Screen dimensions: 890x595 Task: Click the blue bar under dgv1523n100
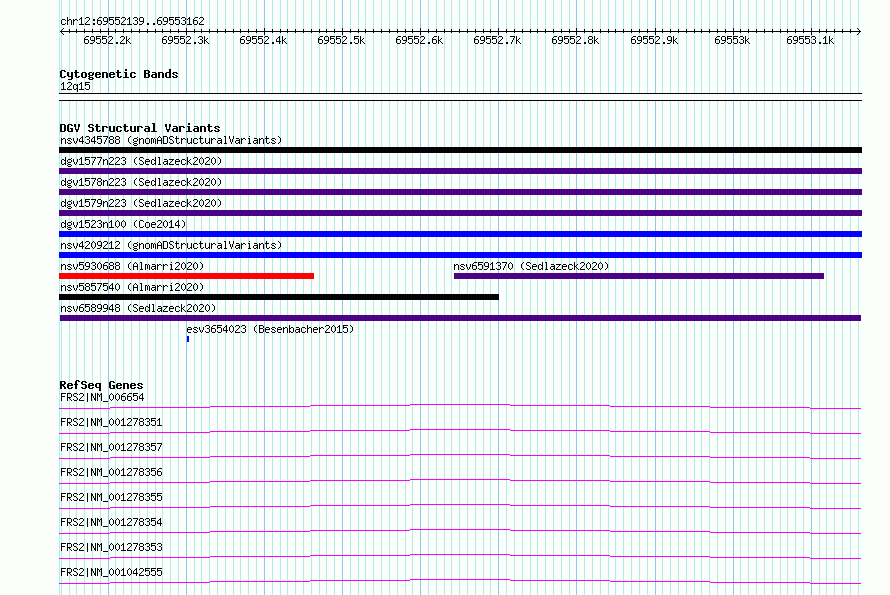point(460,234)
